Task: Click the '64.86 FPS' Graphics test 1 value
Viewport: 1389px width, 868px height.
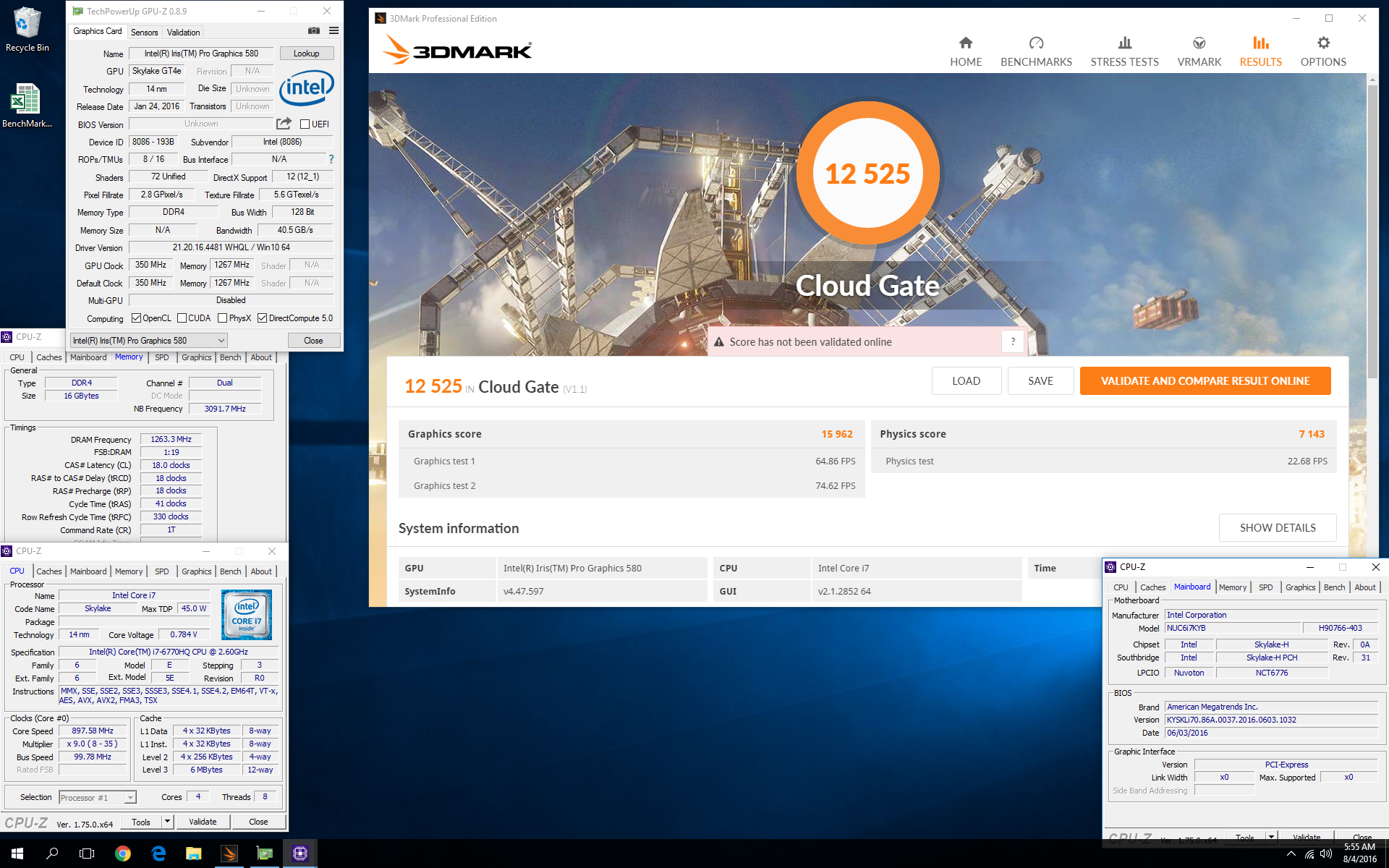Action: pos(835,461)
